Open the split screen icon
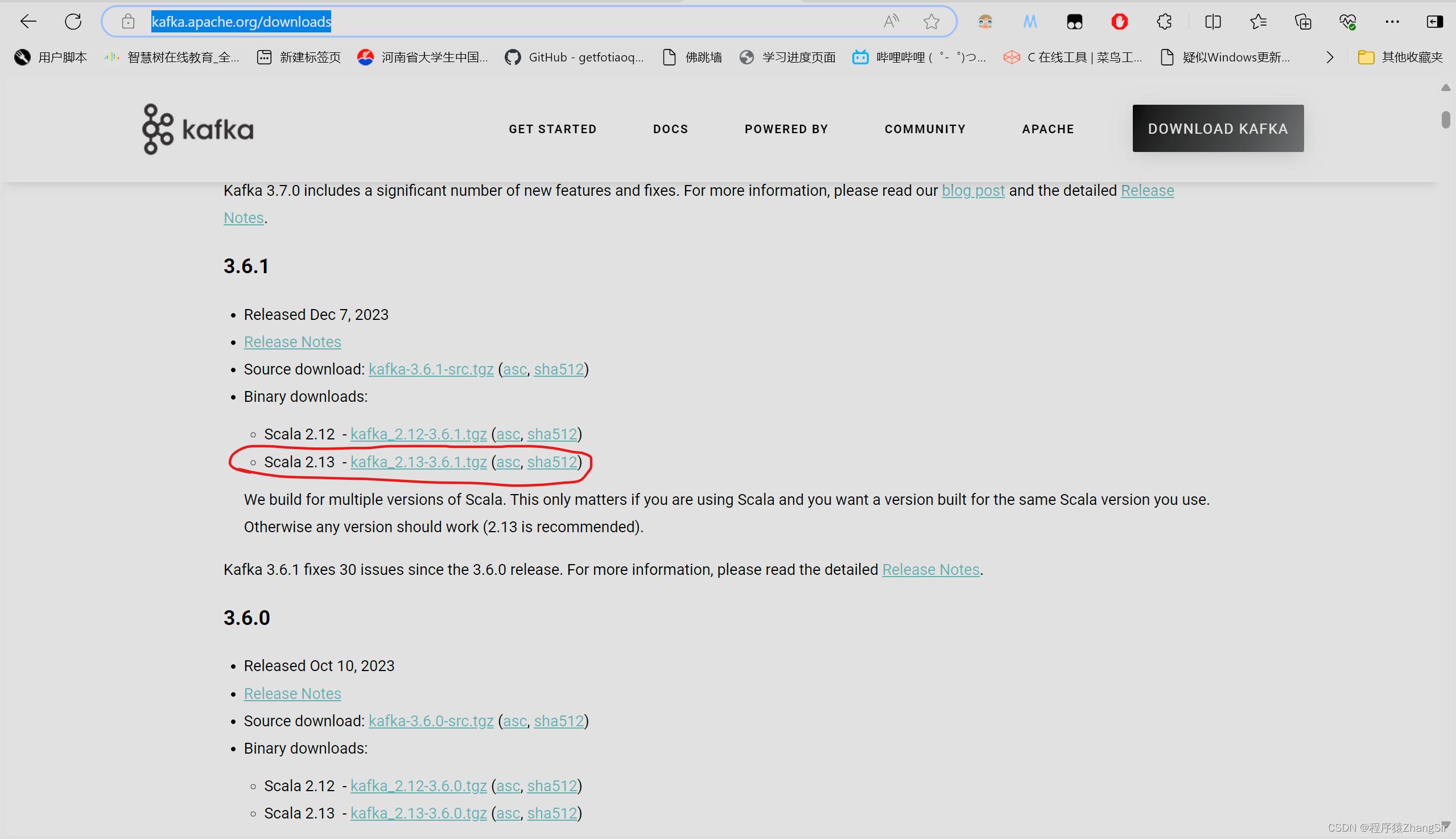This screenshot has height=839, width=1456. 1212,22
